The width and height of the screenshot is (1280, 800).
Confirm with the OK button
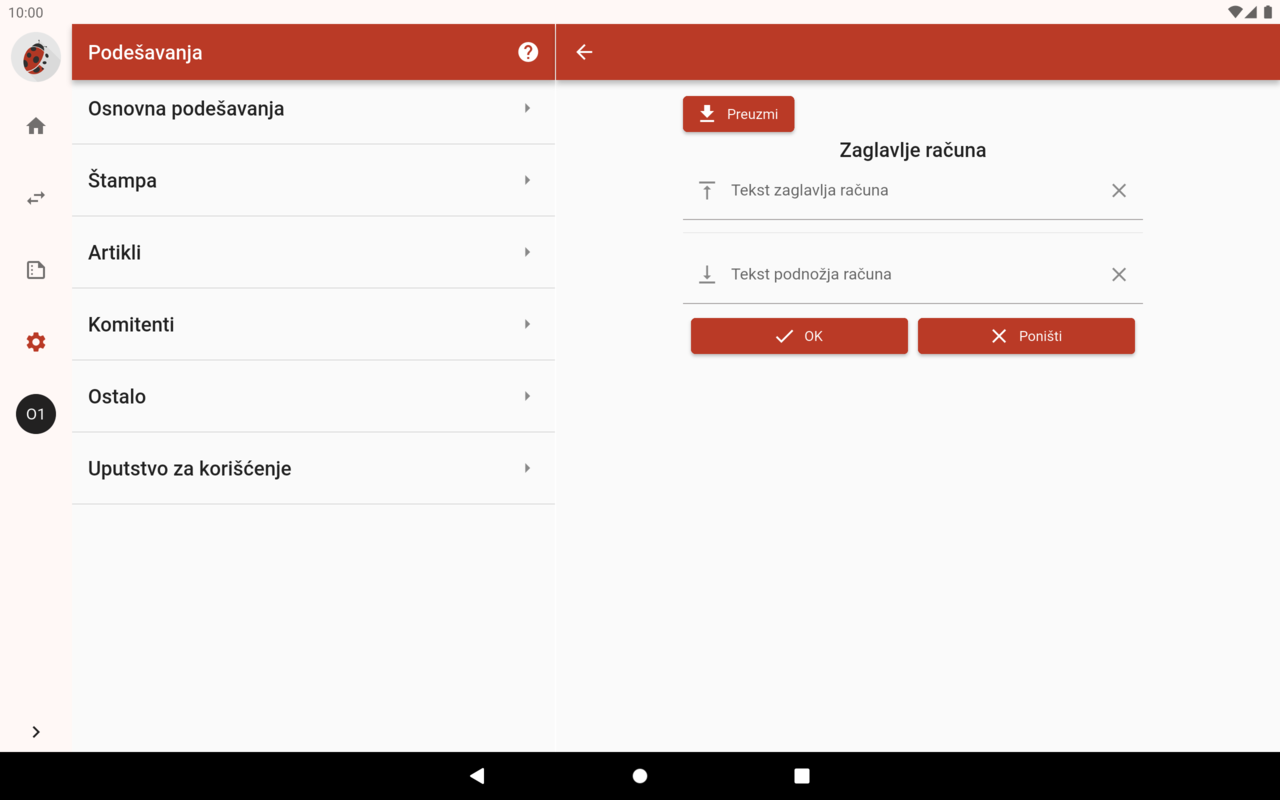tap(799, 336)
